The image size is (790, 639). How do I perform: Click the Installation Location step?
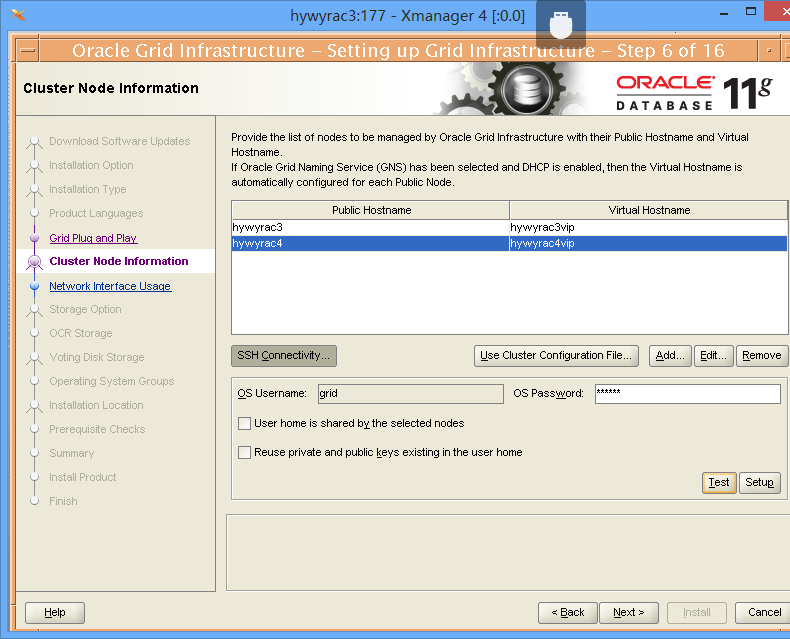point(96,405)
